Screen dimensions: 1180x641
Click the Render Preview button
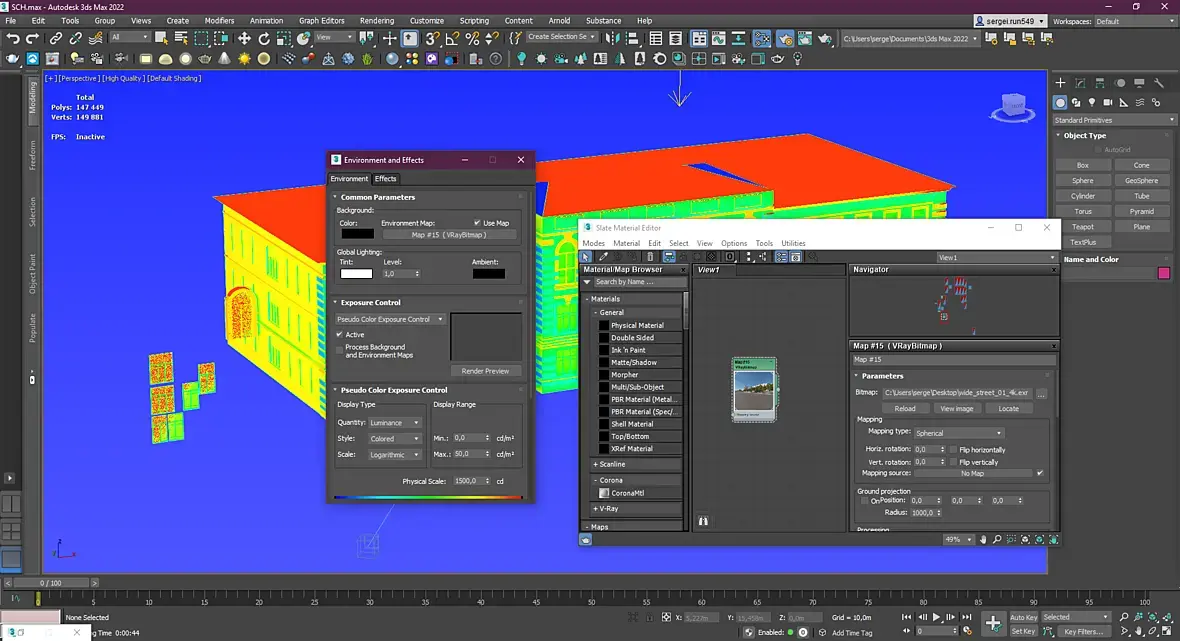click(485, 371)
